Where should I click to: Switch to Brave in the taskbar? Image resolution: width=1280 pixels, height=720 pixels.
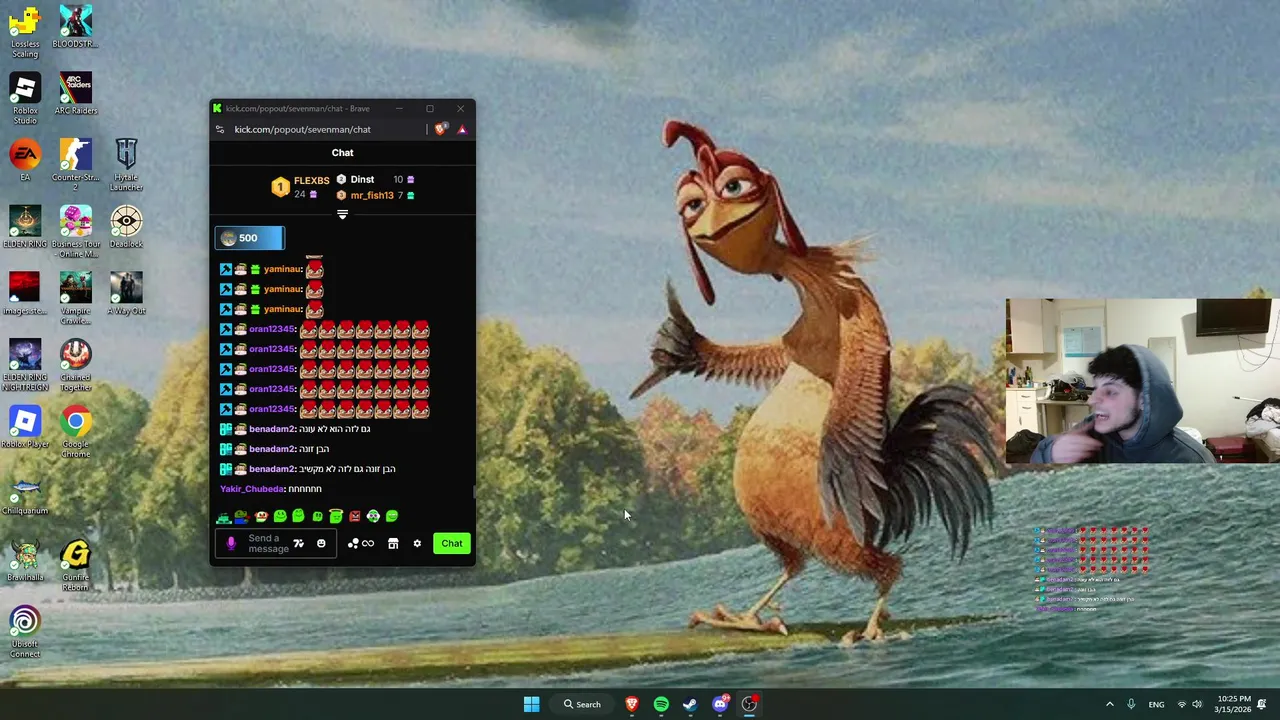(632, 704)
